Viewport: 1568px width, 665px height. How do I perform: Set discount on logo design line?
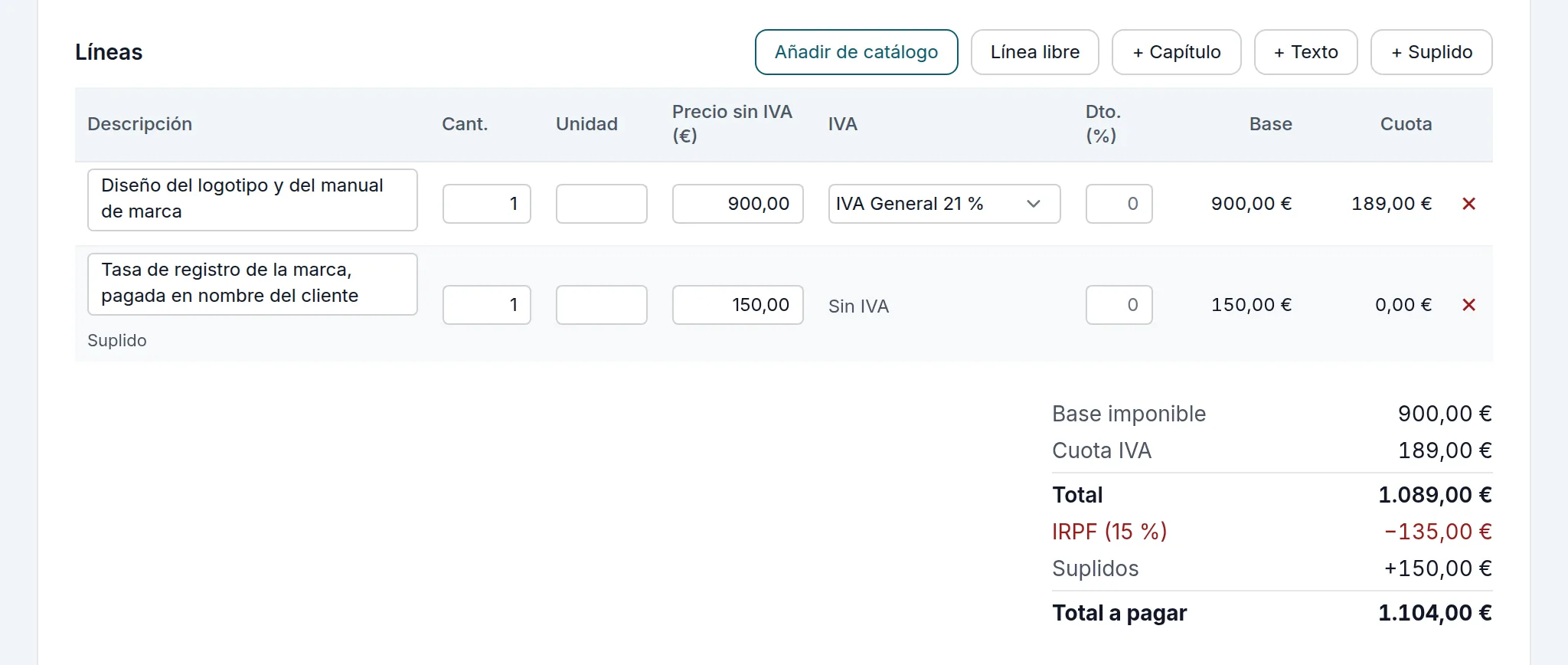pyautogui.click(x=1119, y=204)
